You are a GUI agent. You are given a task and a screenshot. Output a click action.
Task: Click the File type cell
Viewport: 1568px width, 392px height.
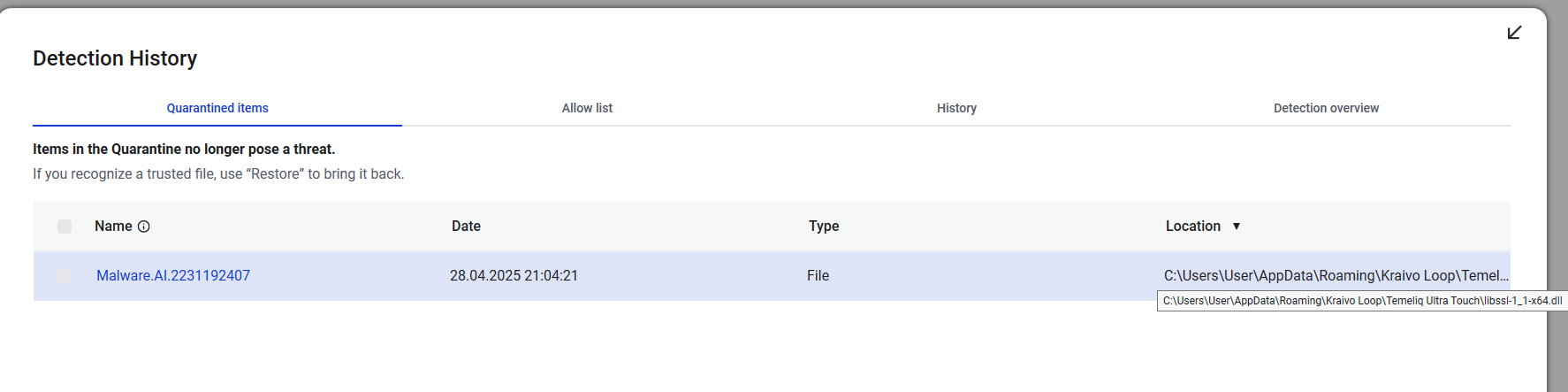(x=818, y=276)
